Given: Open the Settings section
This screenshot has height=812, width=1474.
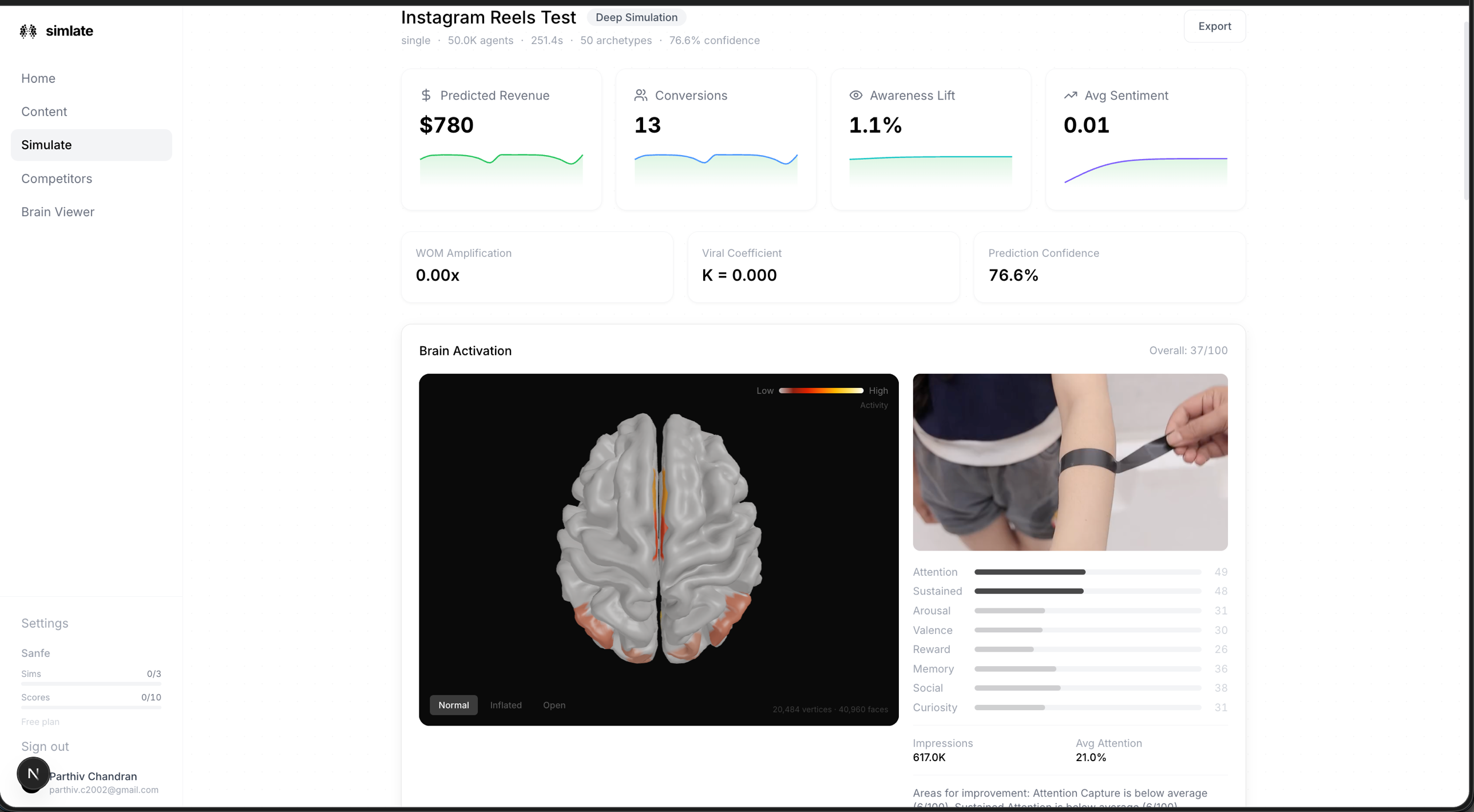Looking at the screenshot, I should [45, 623].
